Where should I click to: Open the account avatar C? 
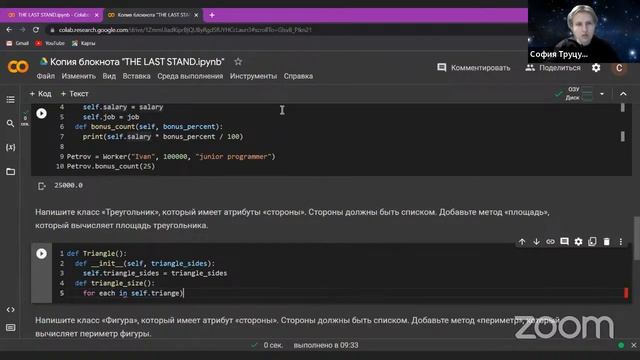[619, 68]
